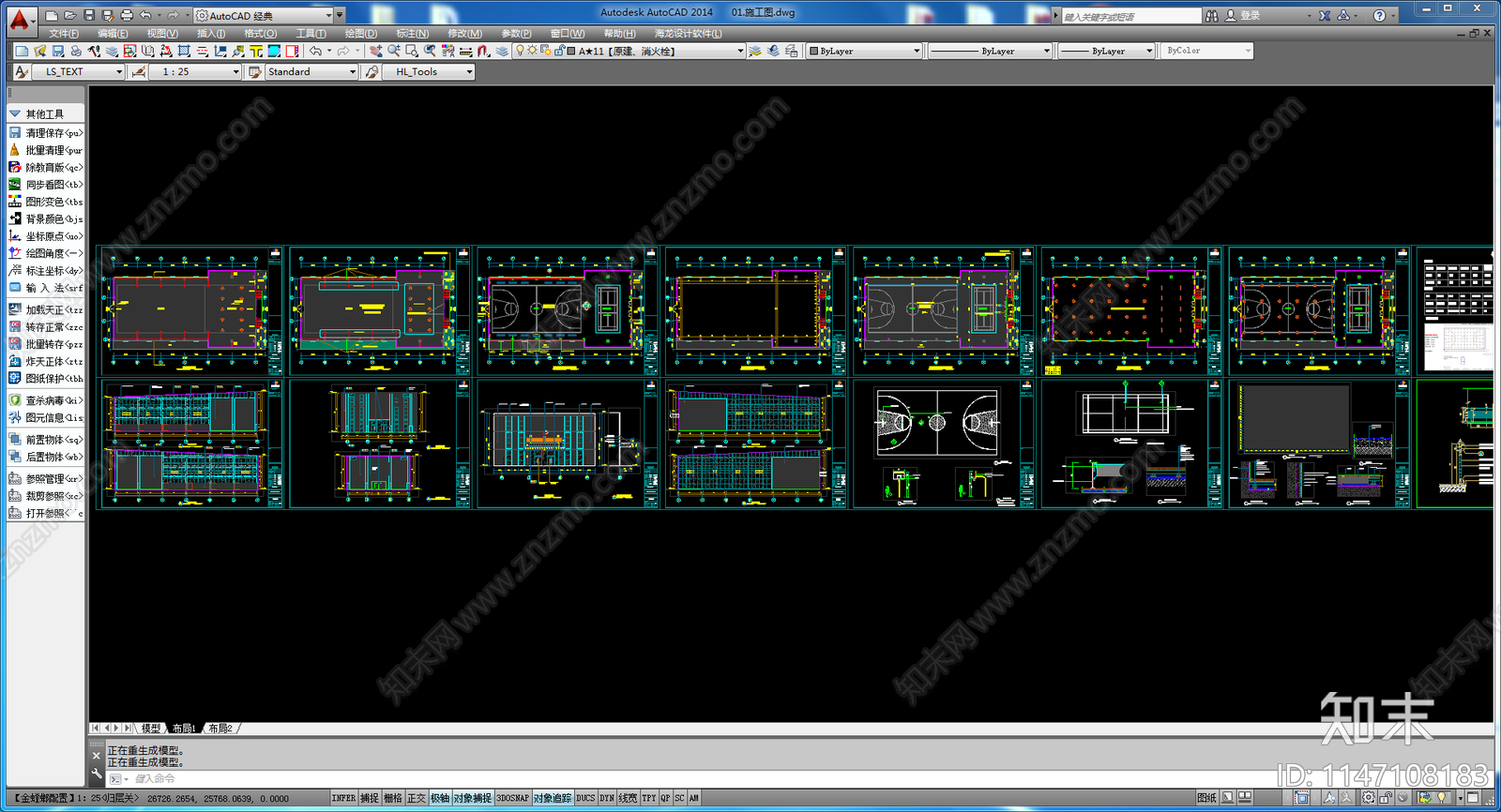Click the Autodesk Exchange X icon

click(x=1325, y=15)
